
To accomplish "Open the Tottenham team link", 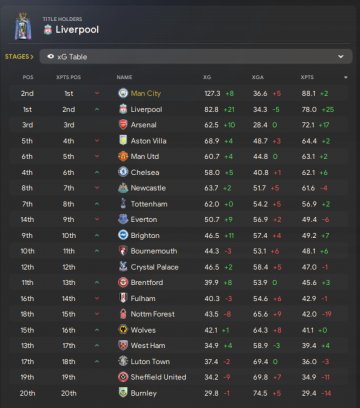I will tap(149, 204).
